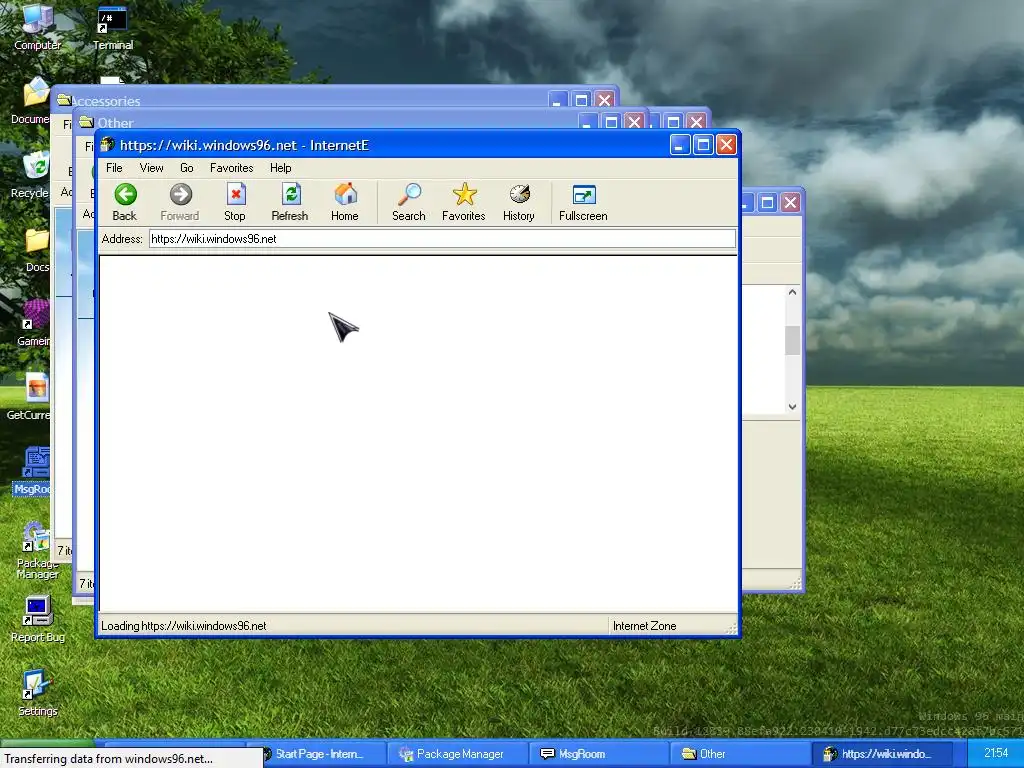Open the View menu

(x=152, y=168)
